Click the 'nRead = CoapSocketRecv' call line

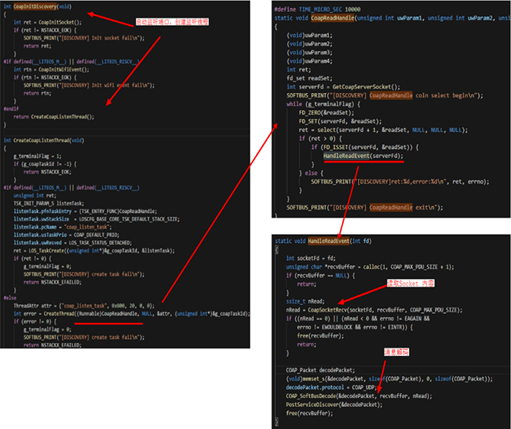(374, 310)
